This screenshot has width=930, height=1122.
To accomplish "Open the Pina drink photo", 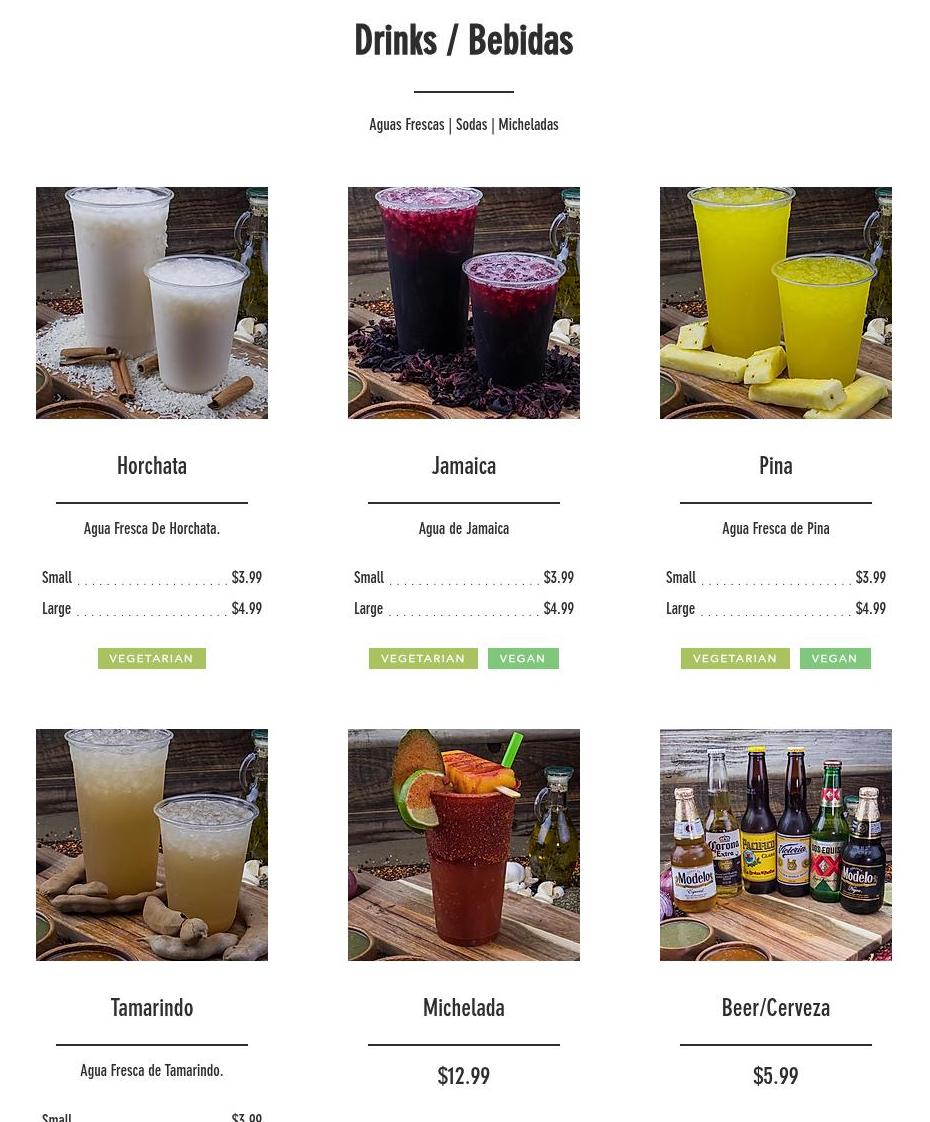I will pyautogui.click(x=775, y=303).
